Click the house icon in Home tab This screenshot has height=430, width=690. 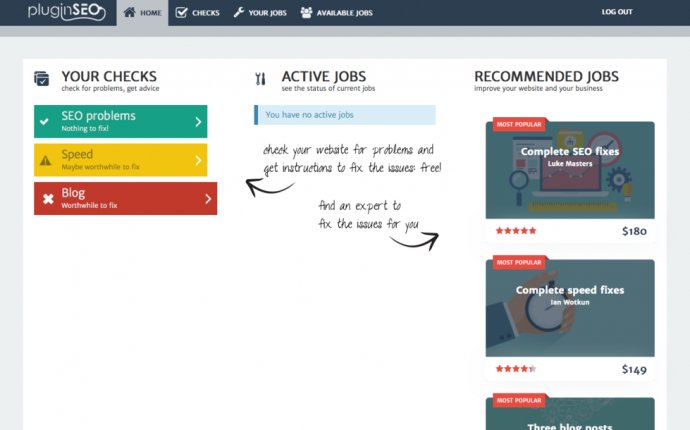(x=130, y=12)
